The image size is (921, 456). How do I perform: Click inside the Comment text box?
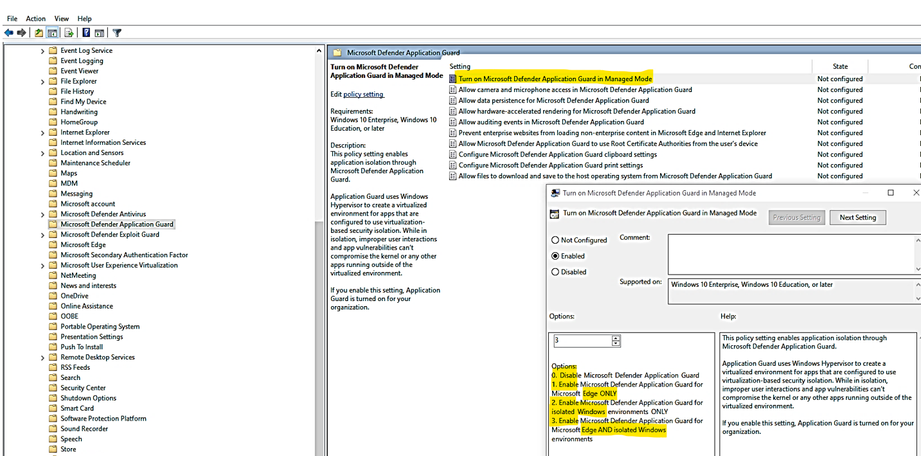click(792, 254)
